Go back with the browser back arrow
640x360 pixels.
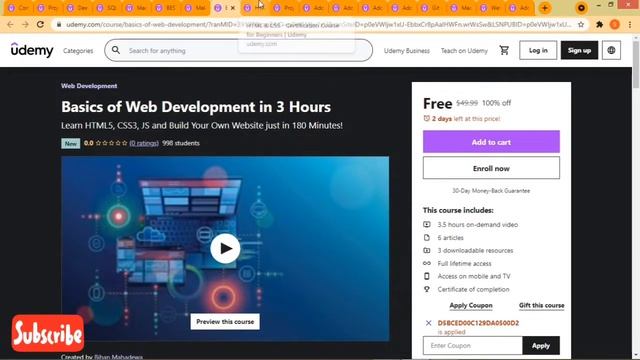coord(10,24)
